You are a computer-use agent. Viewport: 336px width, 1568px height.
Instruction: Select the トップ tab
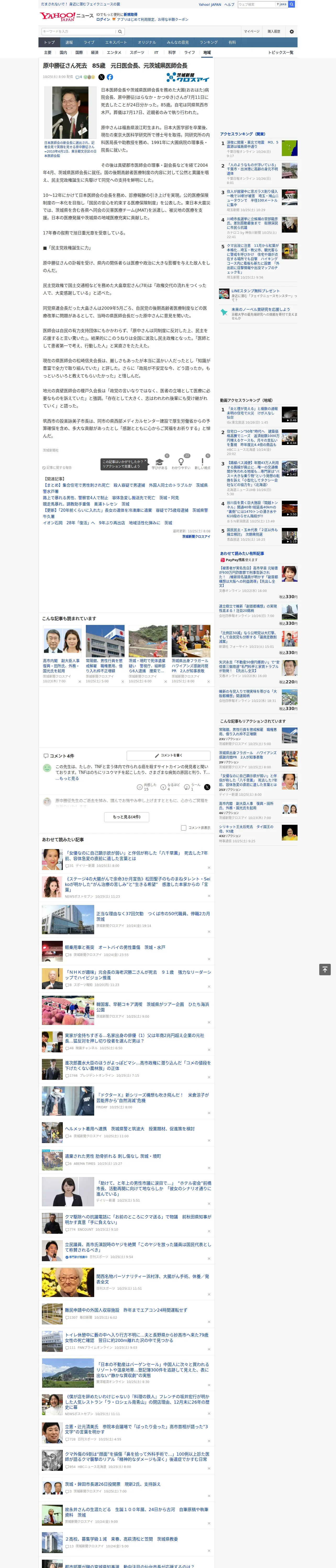[49, 43]
